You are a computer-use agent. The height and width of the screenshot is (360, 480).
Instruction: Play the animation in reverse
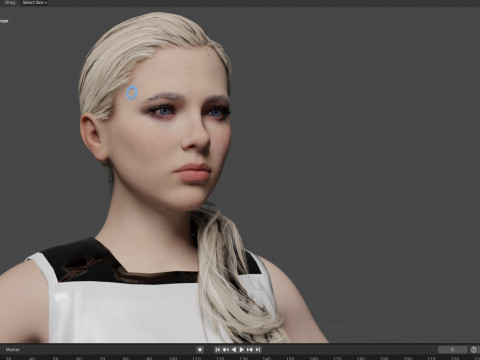click(x=234, y=350)
